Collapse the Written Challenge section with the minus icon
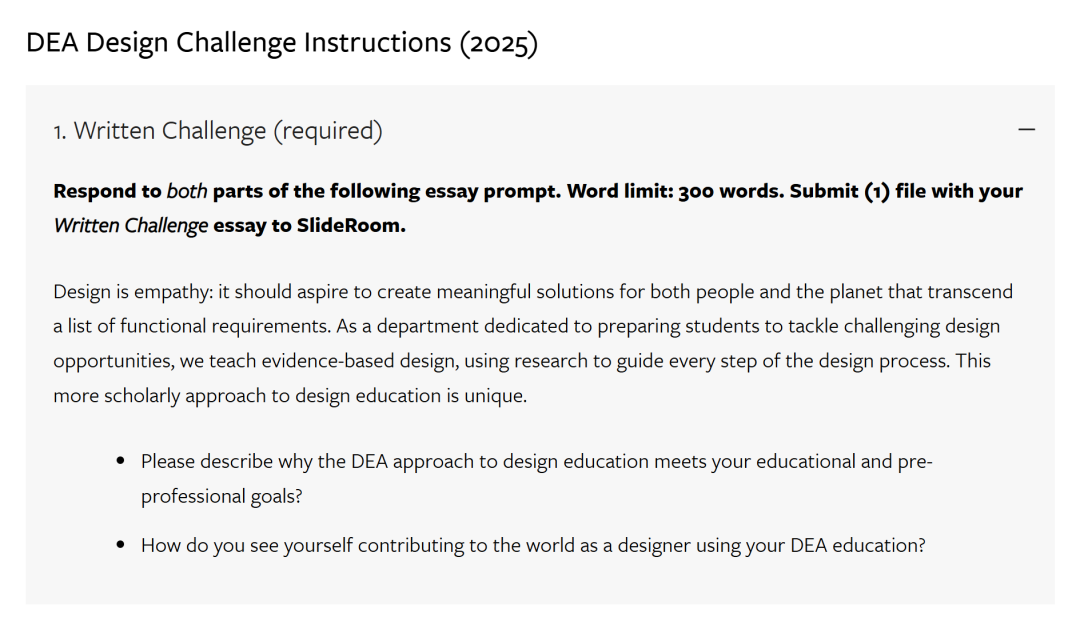The width and height of the screenshot is (1080, 621). click(1026, 129)
